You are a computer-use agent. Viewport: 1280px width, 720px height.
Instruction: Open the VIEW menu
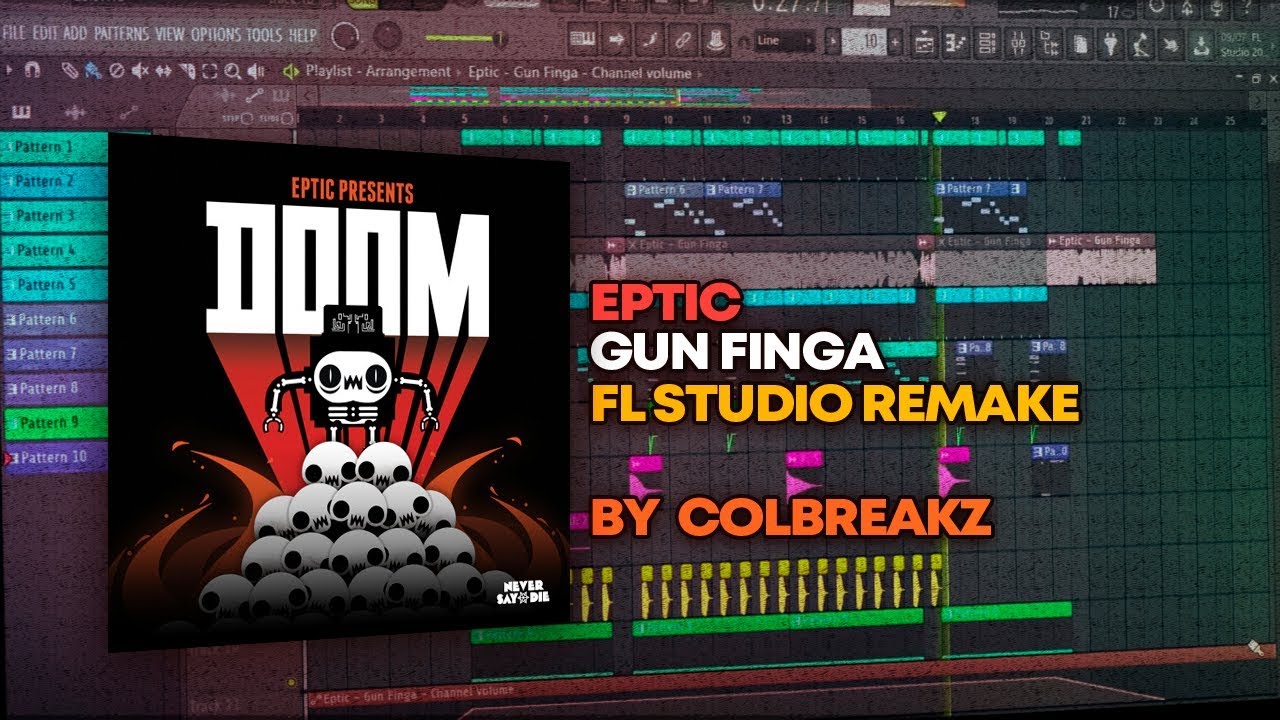point(170,34)
